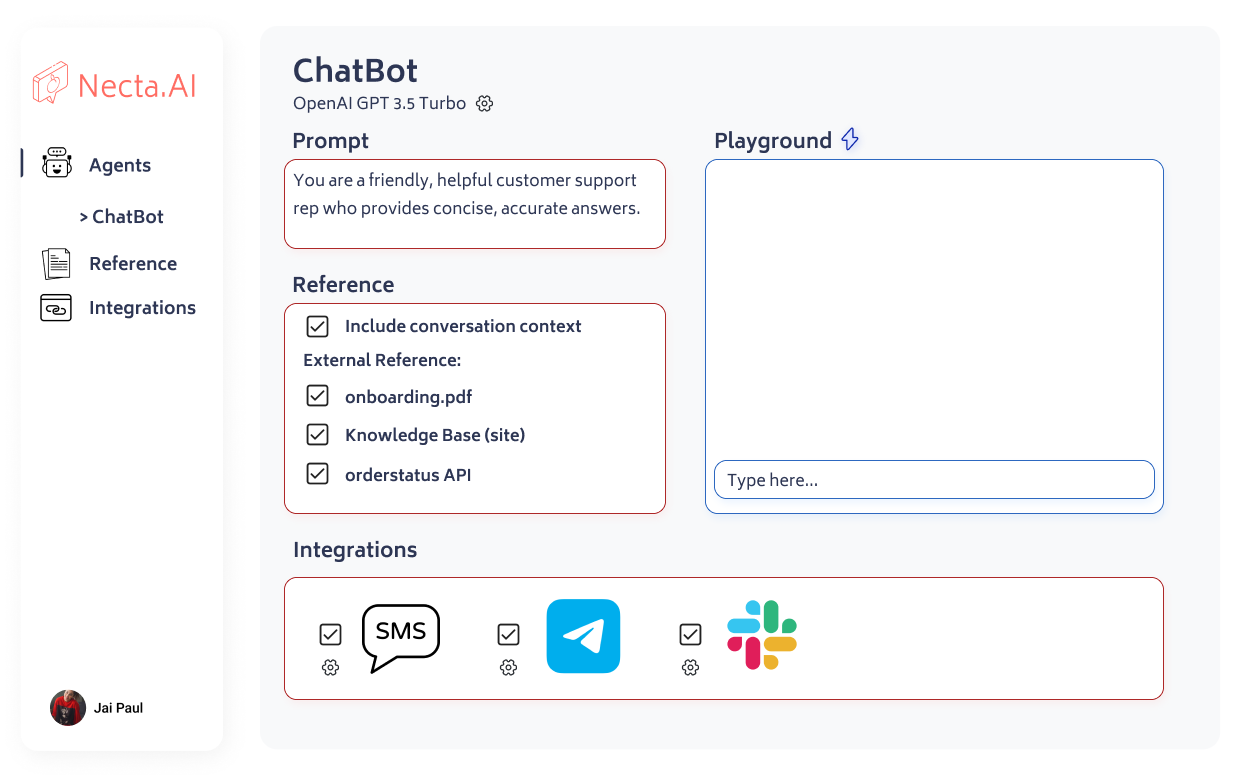
Task: Open model settings gear beside GPT 3.5 Turbo
Action: 485,103
